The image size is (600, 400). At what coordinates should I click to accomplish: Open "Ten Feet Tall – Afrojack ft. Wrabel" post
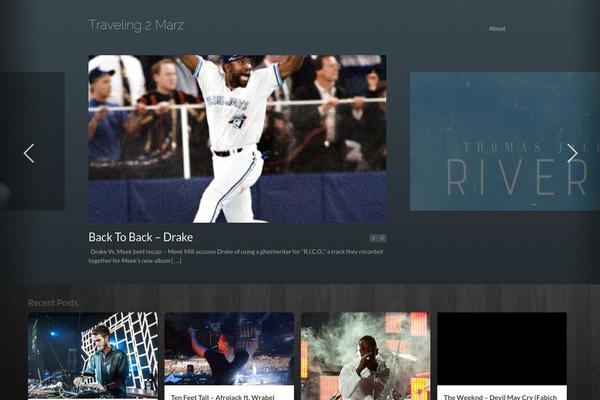pyautogui.click(x=223, y=397)
